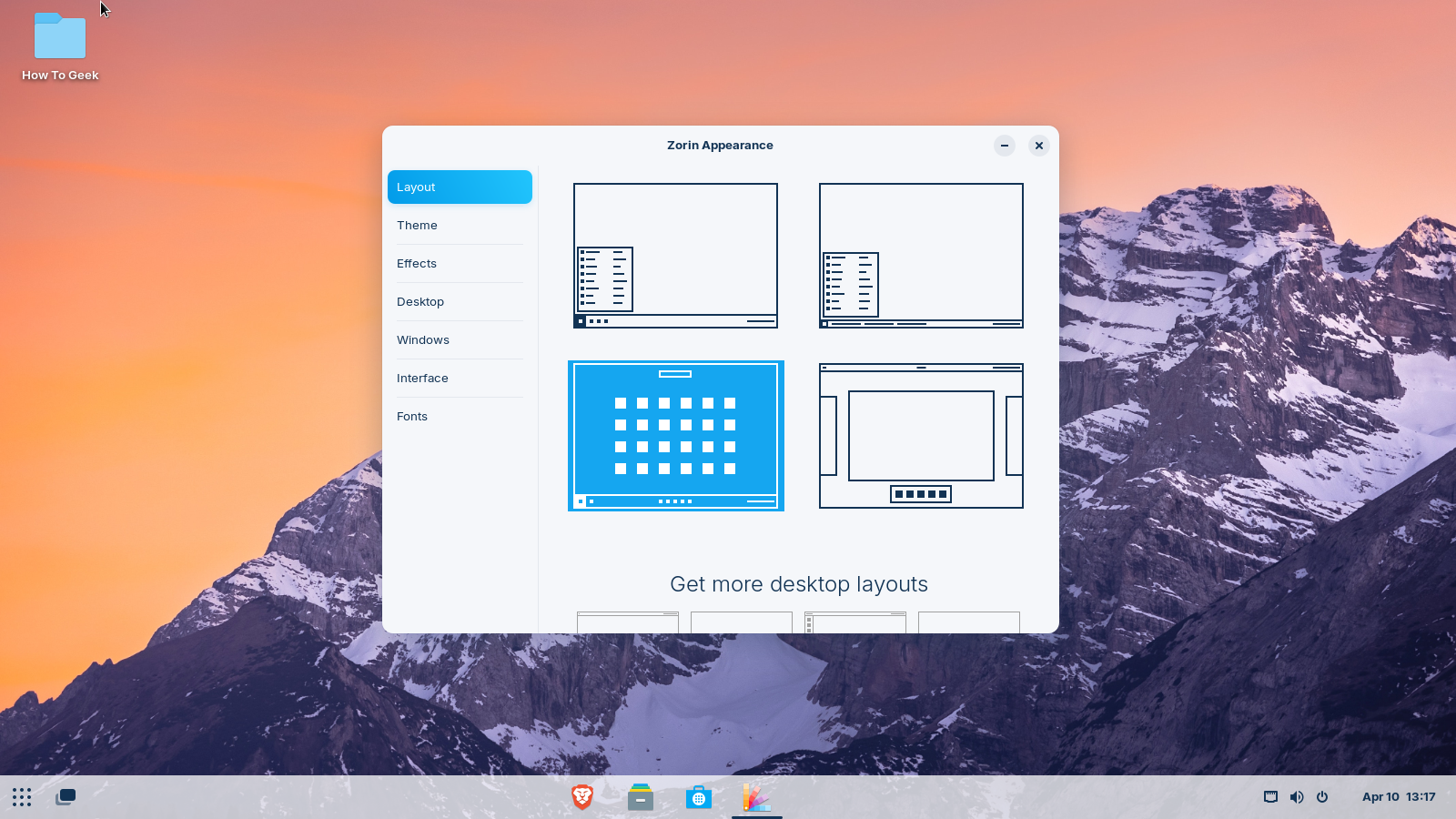Viewport: 1456px width, 819px height.
Task: Open the Software store from the taskbar
Action: (x=699, y=796)
